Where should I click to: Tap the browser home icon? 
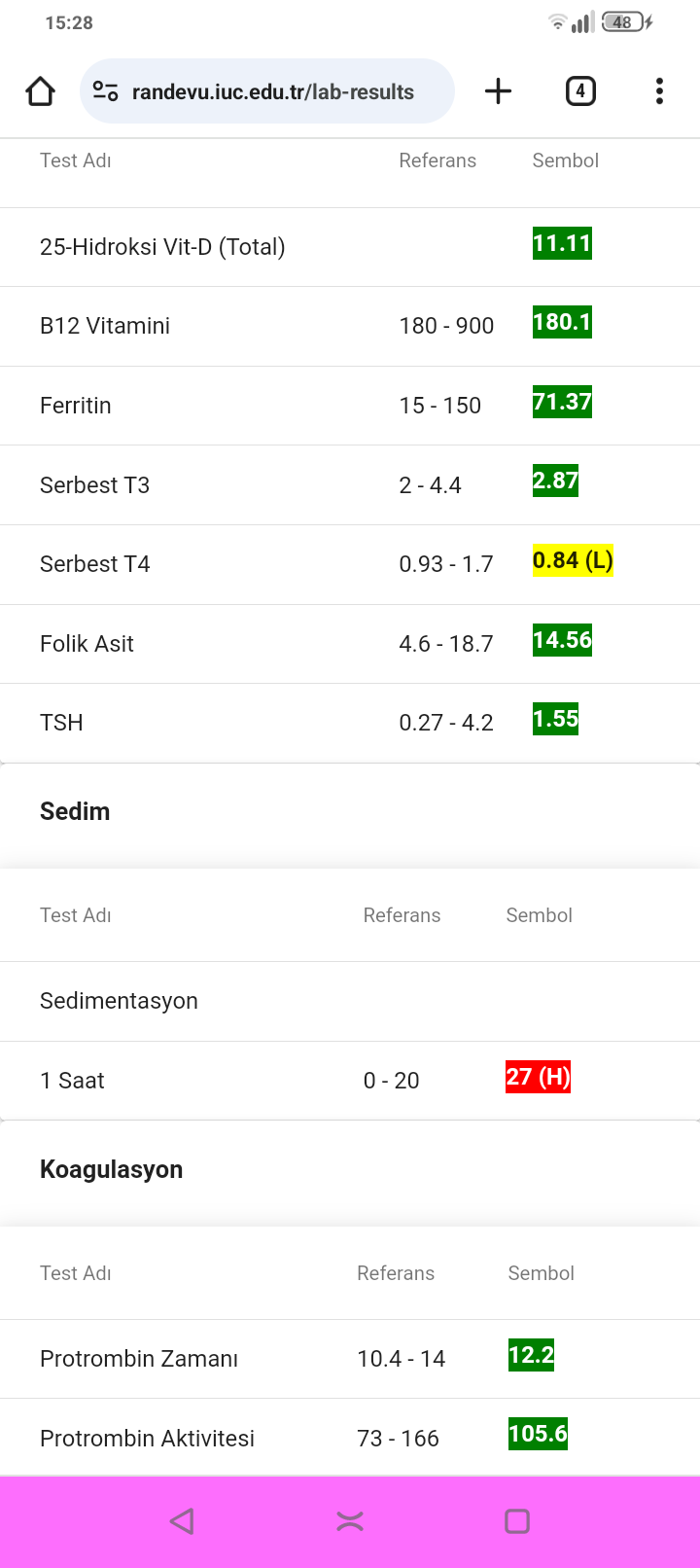[x=40, y=91]
